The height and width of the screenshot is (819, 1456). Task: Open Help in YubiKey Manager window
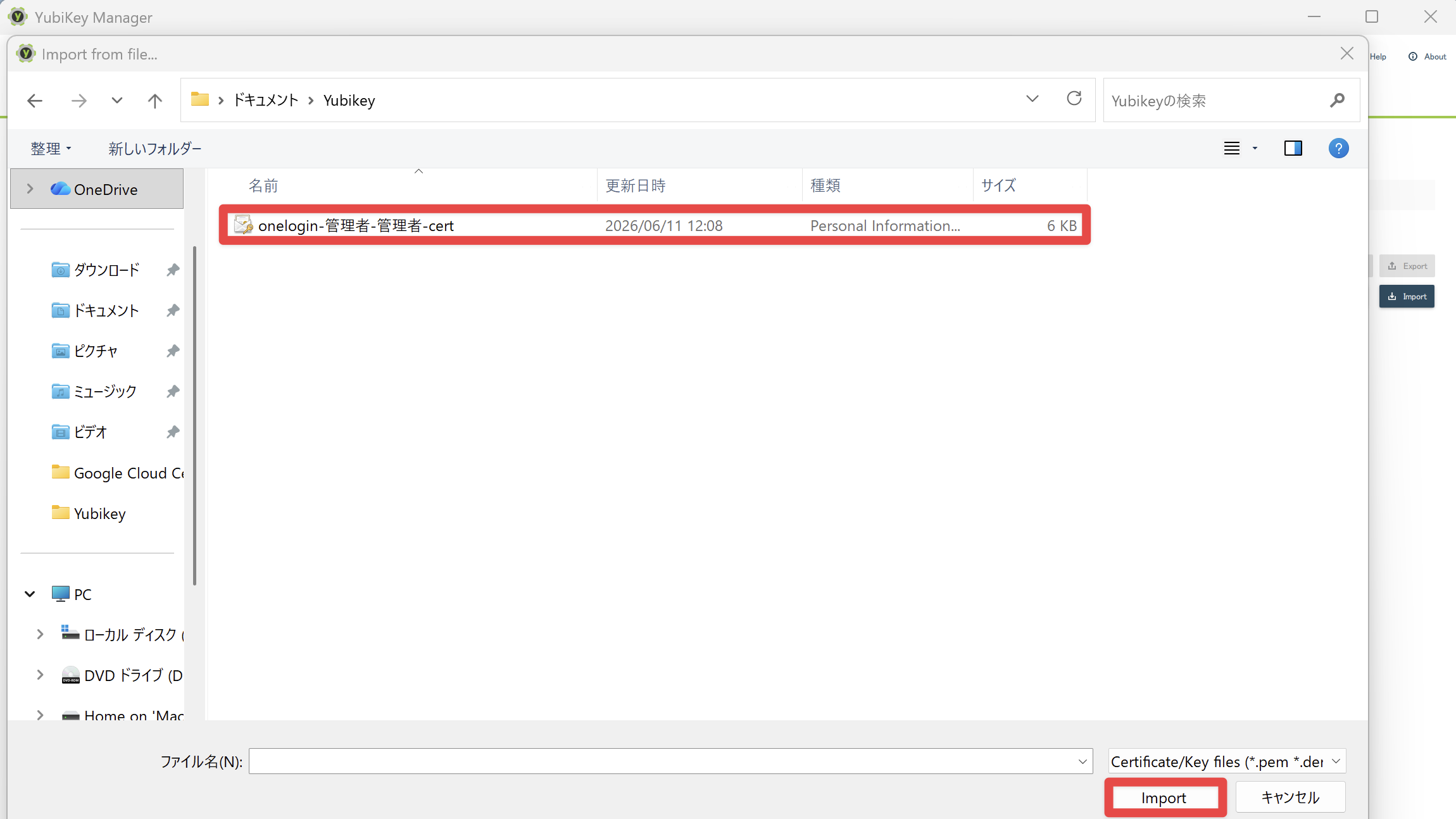(x=1378, y=56)
